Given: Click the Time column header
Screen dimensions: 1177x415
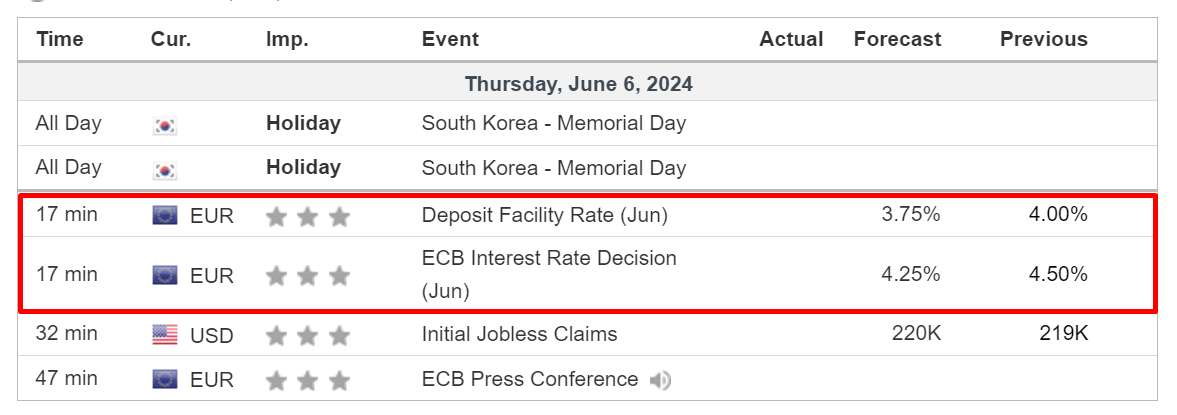Looking at the screenshot, I should click(x=59, y=39).
